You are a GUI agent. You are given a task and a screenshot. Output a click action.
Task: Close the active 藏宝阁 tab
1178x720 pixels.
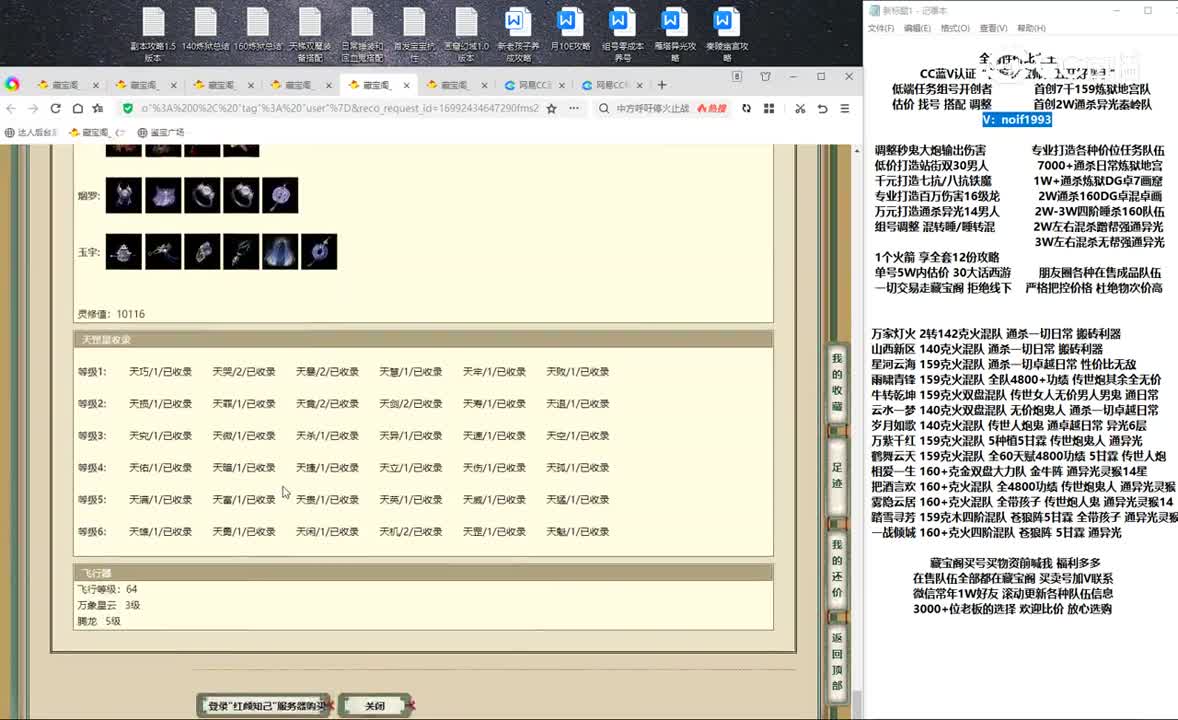[x=406, y=85]
